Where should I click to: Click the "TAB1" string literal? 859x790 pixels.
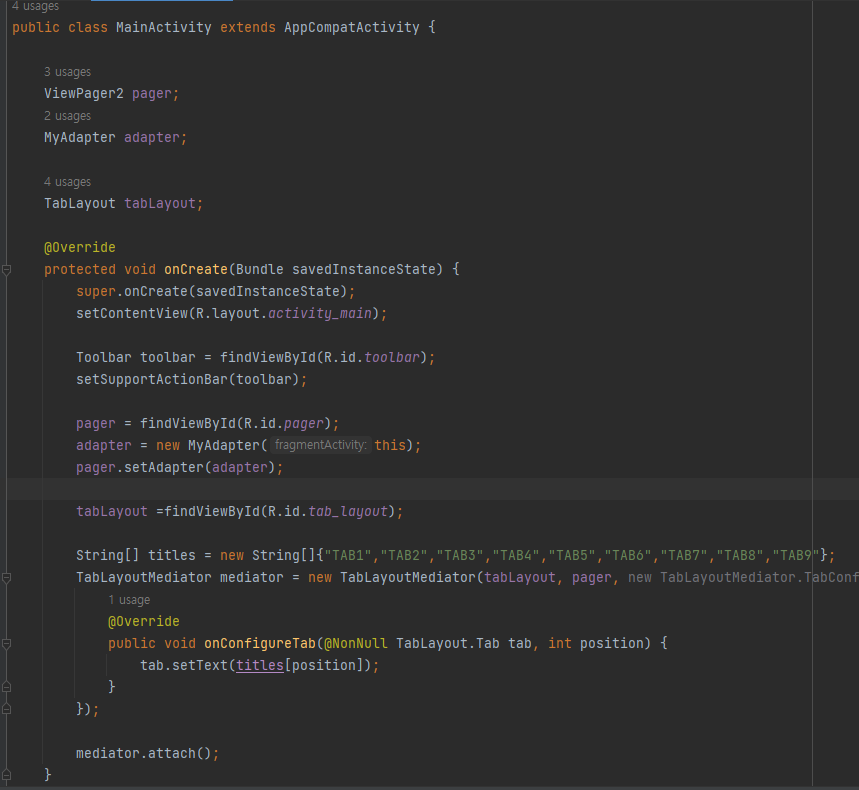click(348, 556)
